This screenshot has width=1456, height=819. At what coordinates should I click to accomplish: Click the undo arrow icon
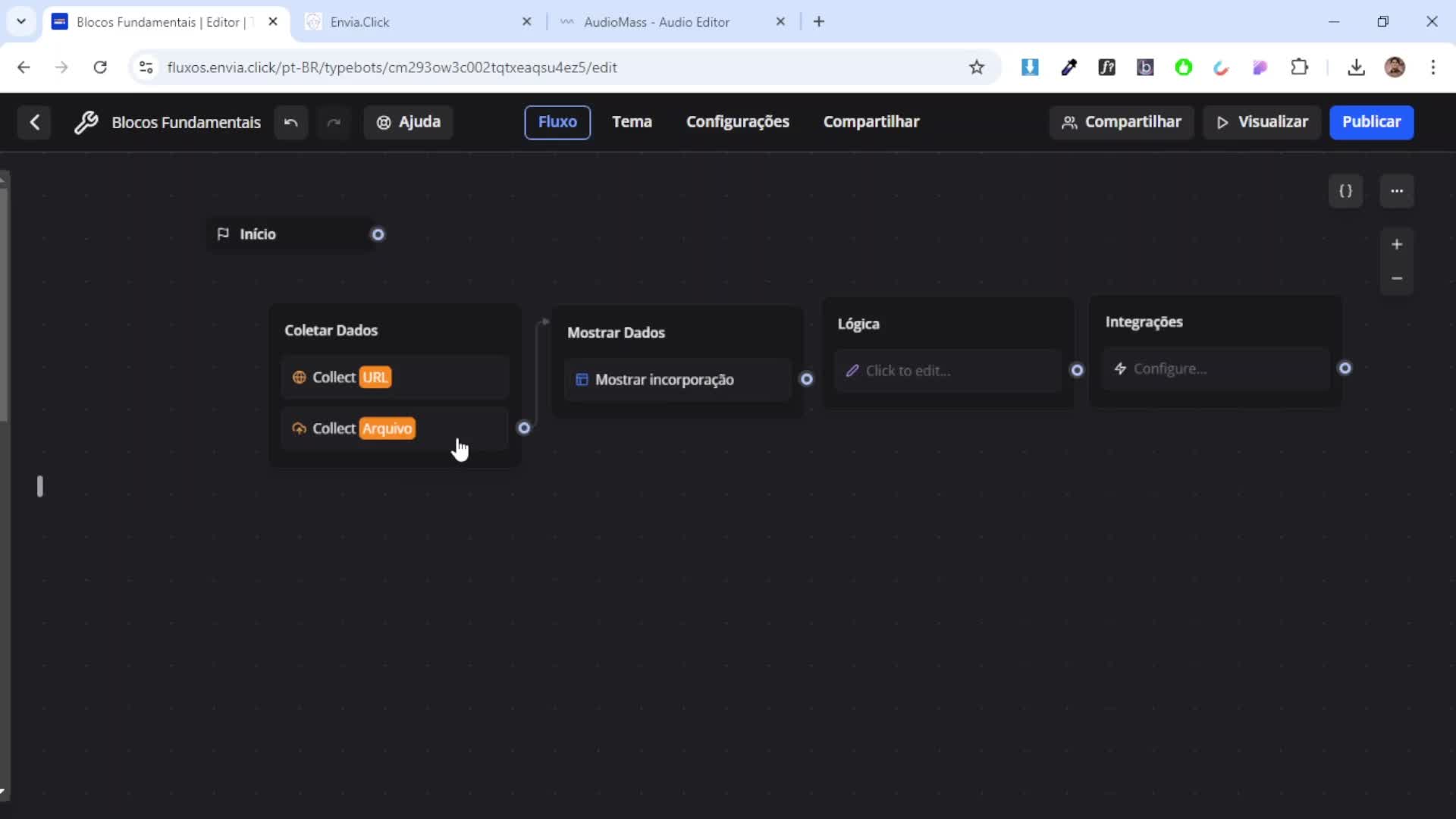(291, 122)
